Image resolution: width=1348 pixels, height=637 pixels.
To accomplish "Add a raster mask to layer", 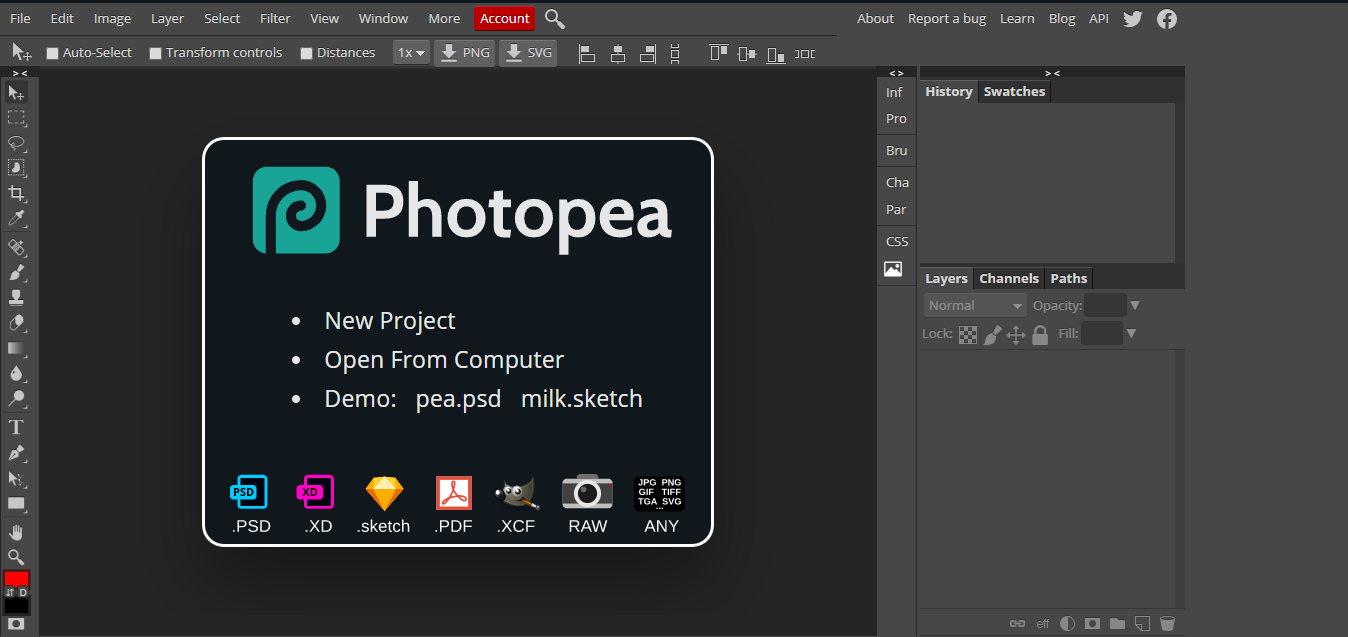I will pyautogui.click(x=1092, y=624).
